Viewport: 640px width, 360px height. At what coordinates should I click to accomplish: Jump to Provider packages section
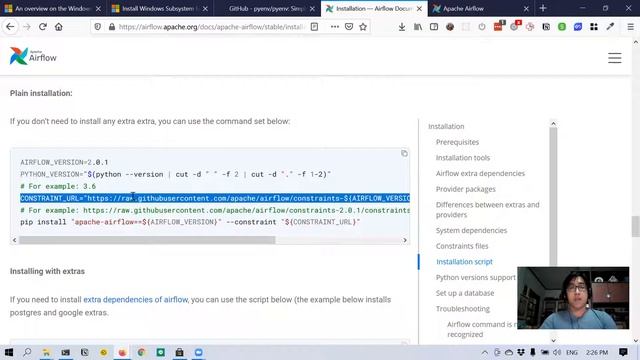[465, 189]
